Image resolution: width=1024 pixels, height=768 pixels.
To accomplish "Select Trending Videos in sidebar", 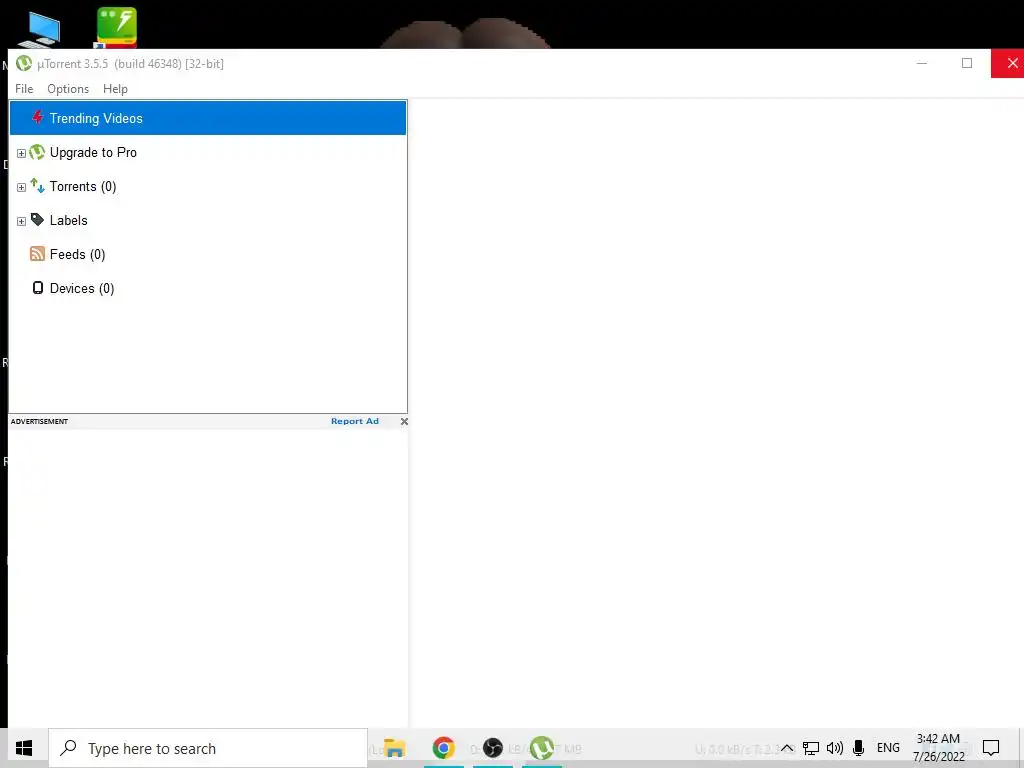I will click(208, 118).
